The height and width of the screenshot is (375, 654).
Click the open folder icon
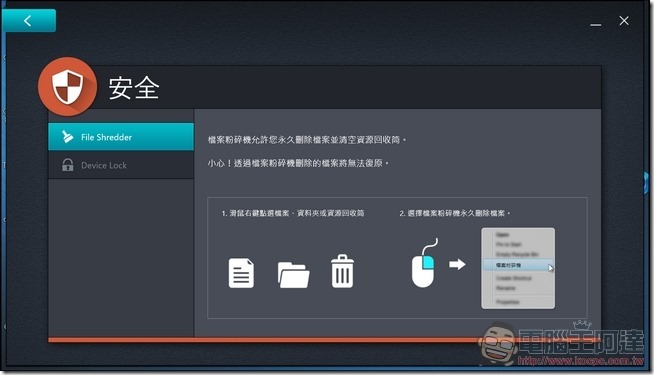coord(293,275)
